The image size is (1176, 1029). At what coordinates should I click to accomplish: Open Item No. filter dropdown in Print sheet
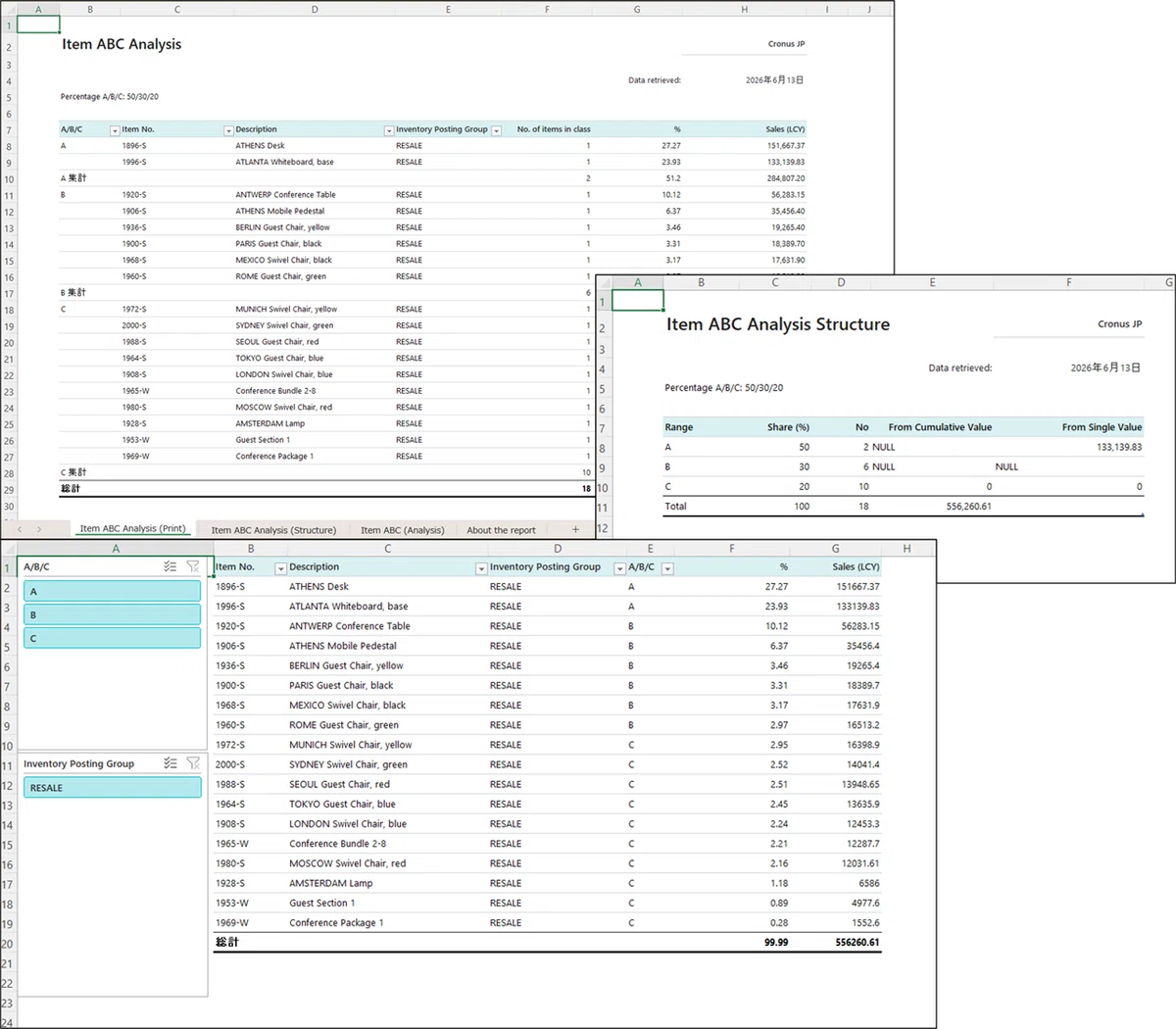228,130
